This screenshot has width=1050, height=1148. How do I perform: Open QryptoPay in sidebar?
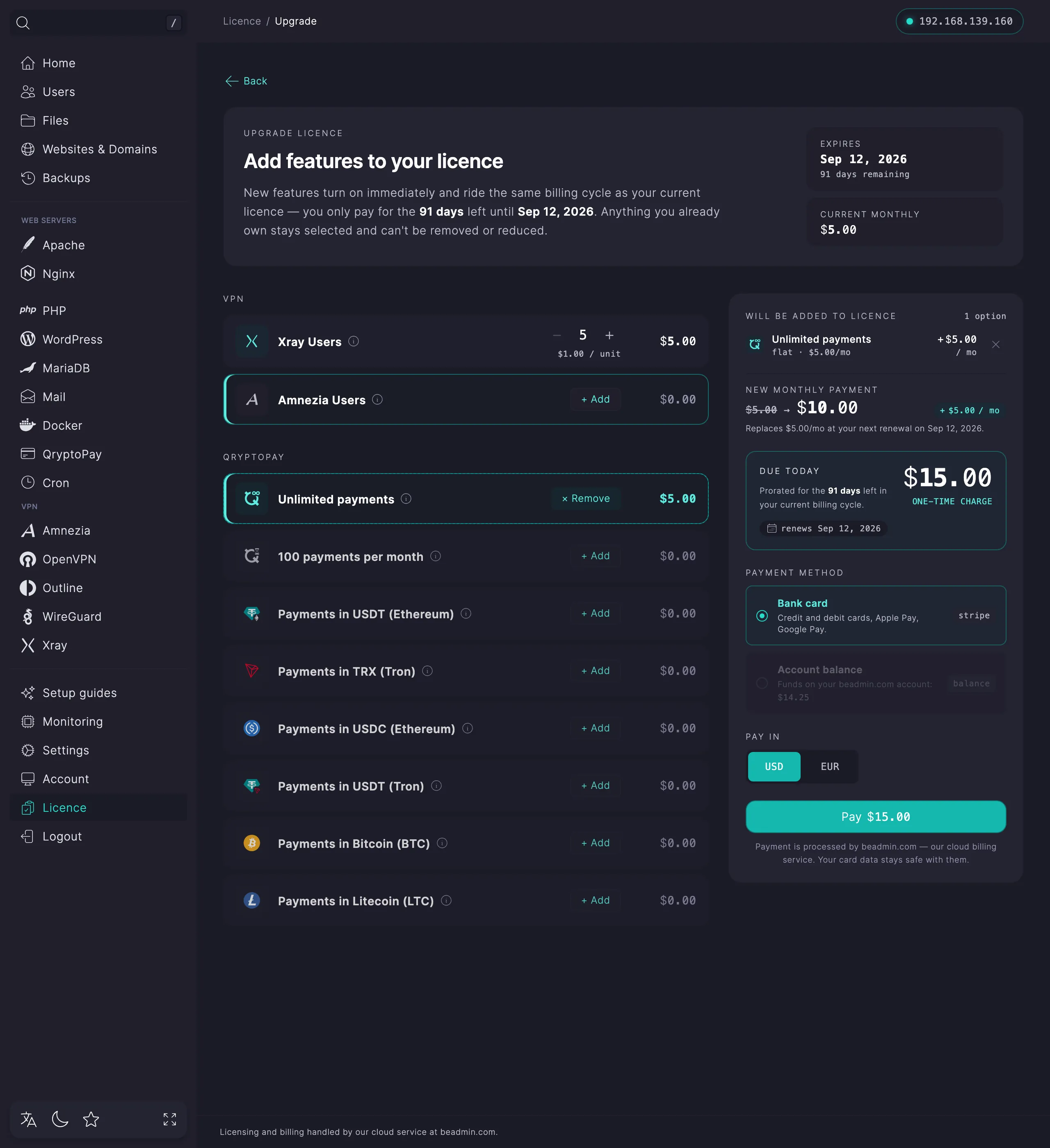tap(98, 454)
